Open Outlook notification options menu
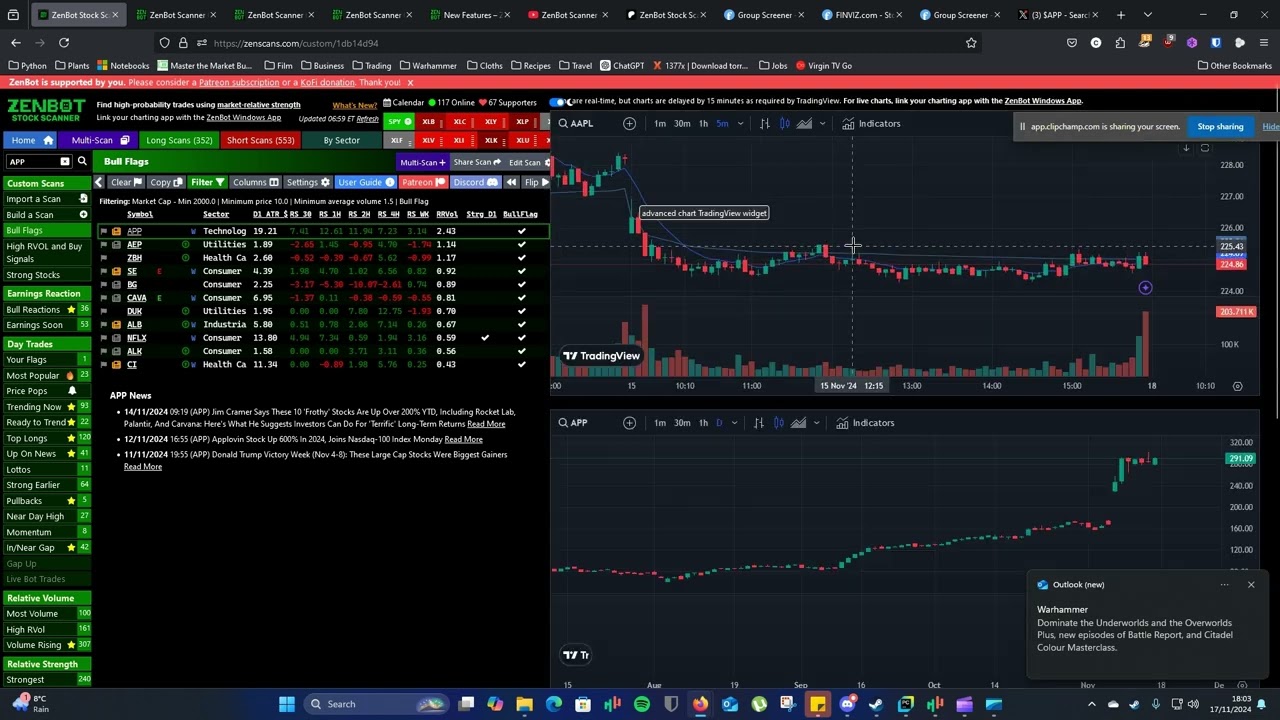Screen dimensions: 1280x720 click(1224, 585)
